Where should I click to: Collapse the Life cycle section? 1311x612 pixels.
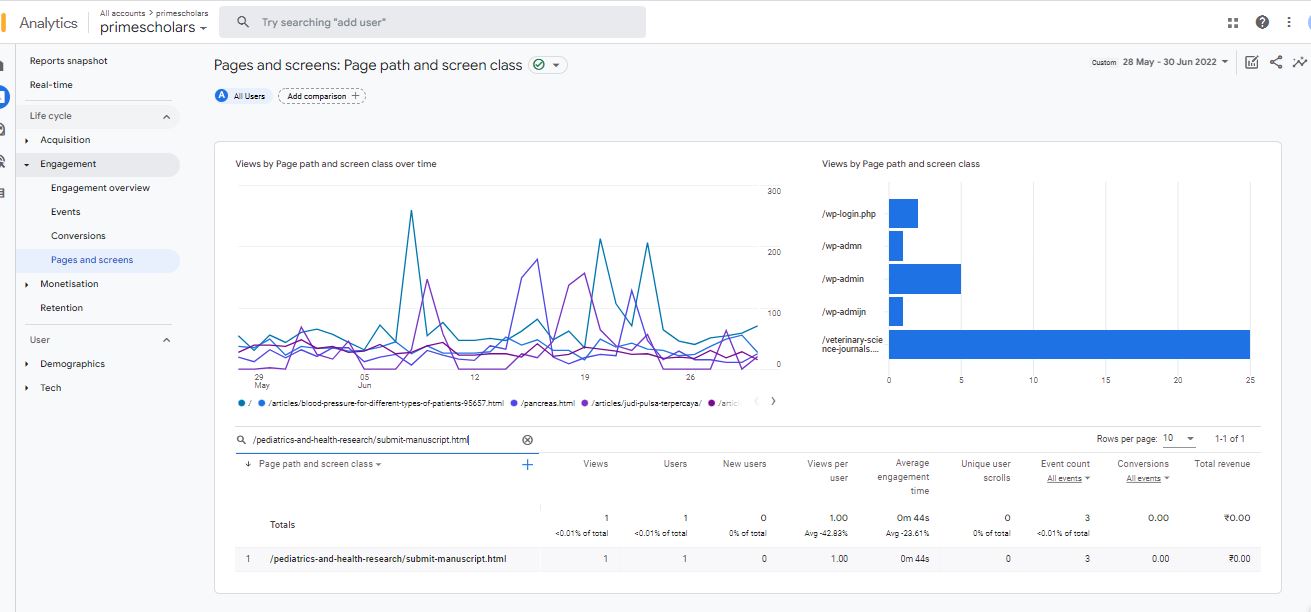(x=166, y=116)
